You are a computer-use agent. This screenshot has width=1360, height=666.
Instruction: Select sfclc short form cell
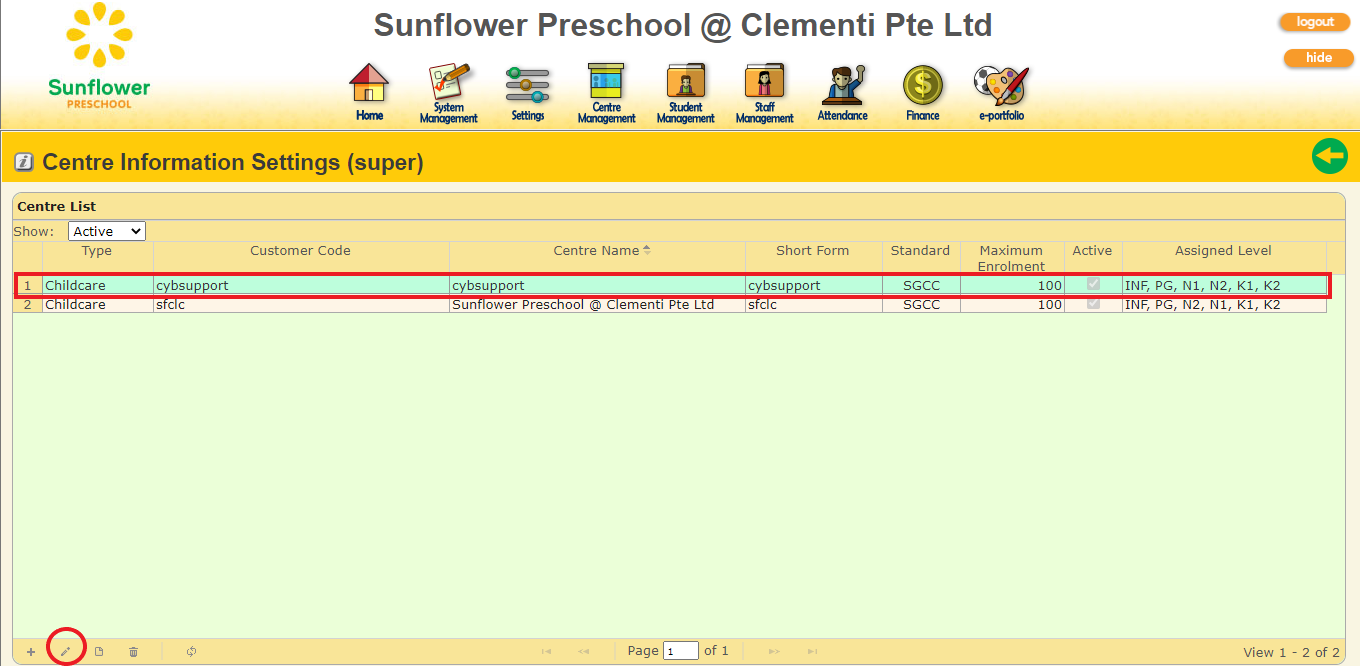[813, 304]
